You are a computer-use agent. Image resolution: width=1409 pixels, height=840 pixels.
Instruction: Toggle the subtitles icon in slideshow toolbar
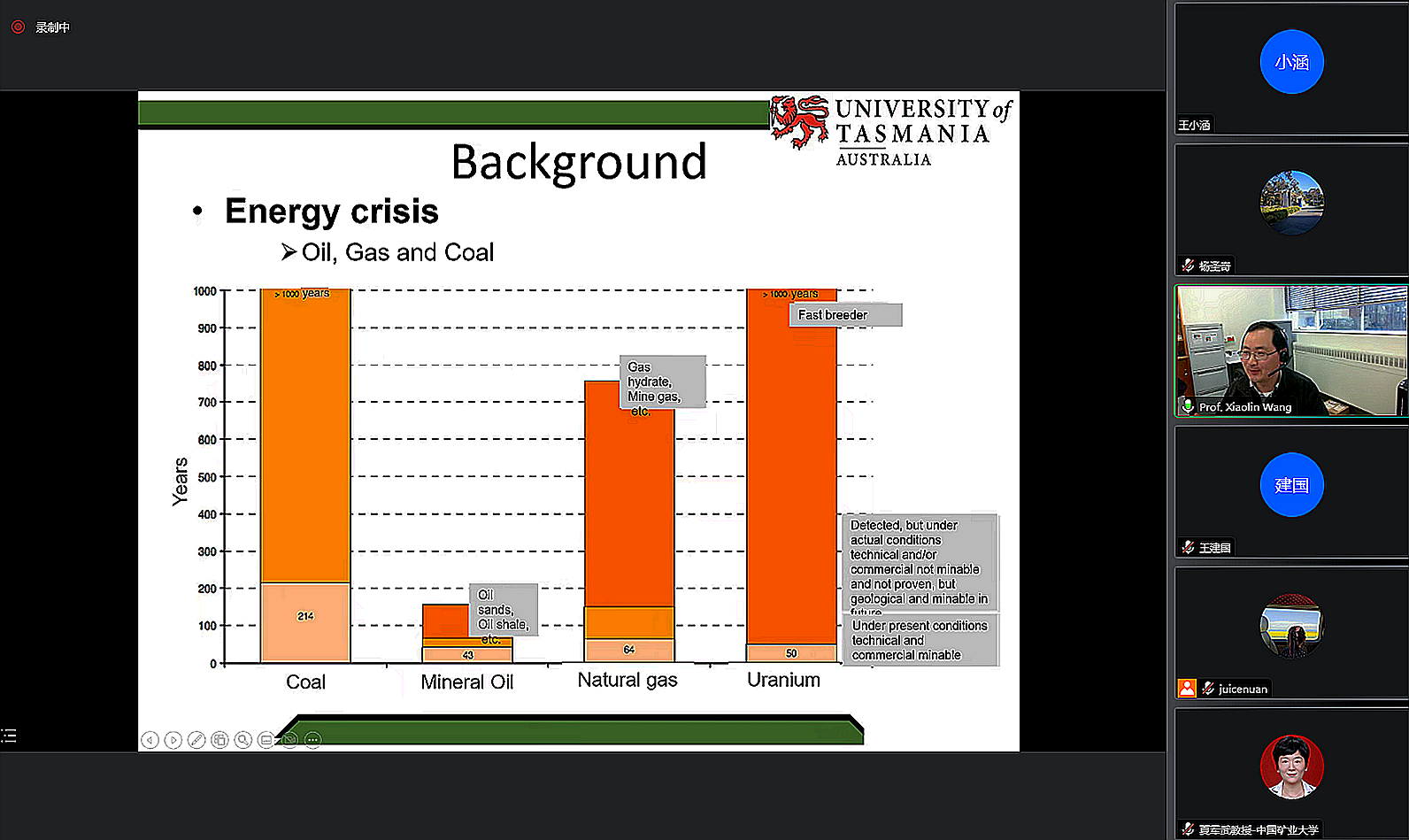266,740
